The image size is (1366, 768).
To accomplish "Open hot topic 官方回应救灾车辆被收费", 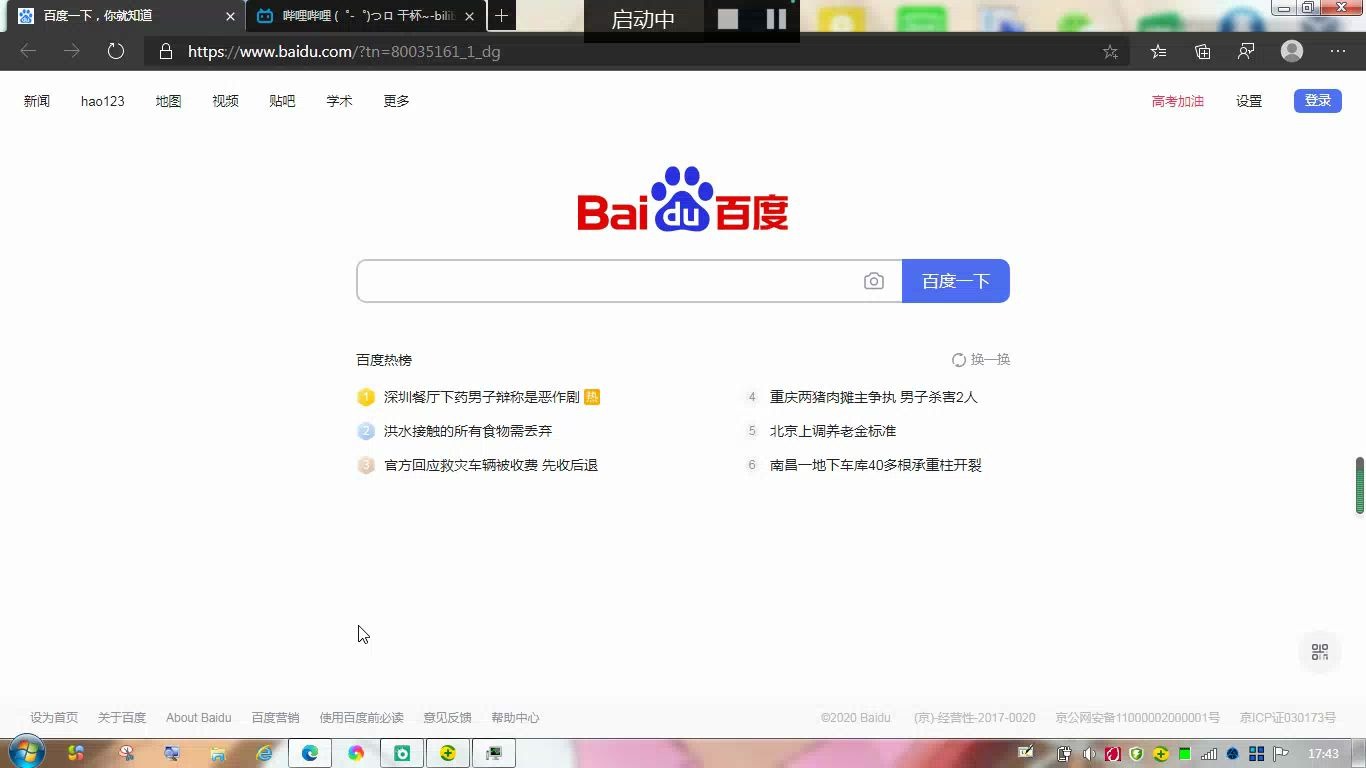I will coord(491,465).
